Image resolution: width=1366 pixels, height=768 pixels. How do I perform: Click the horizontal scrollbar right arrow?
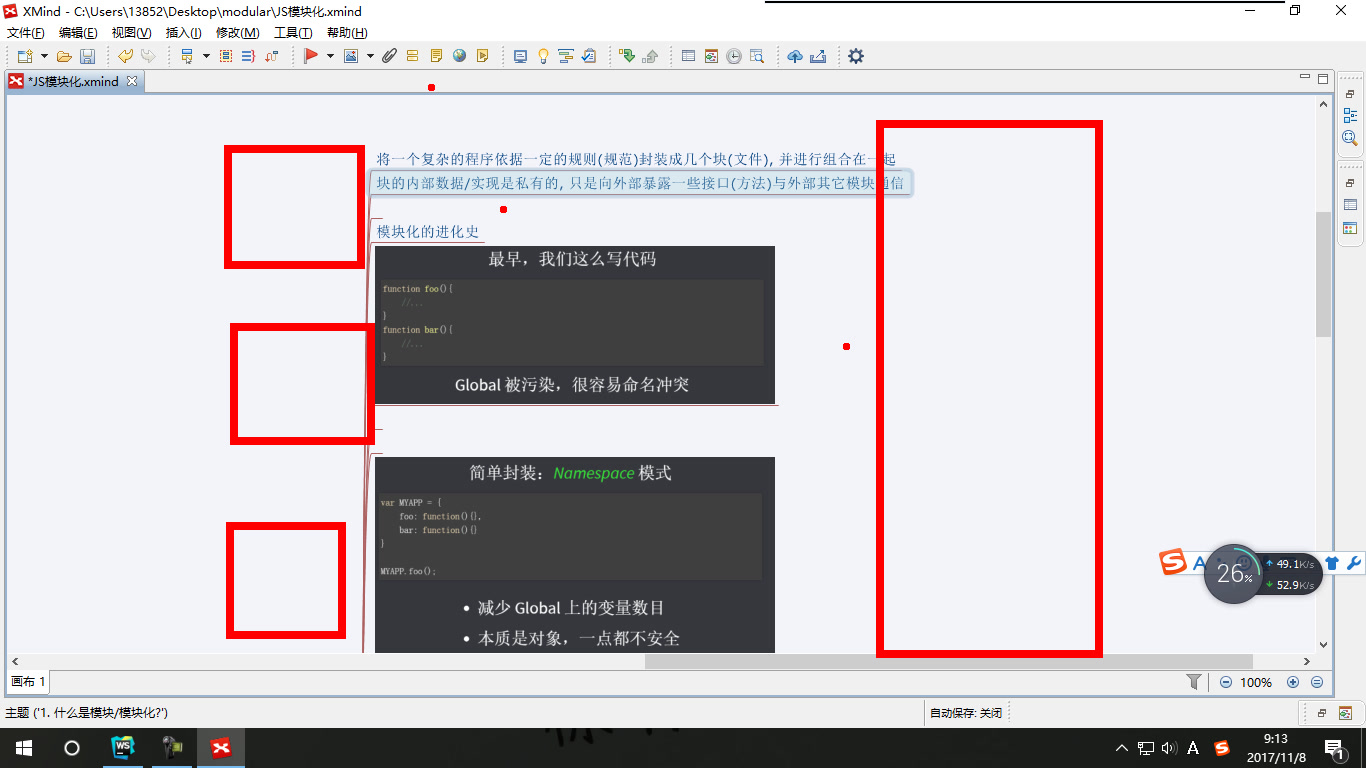click(x=1307, y=661)
